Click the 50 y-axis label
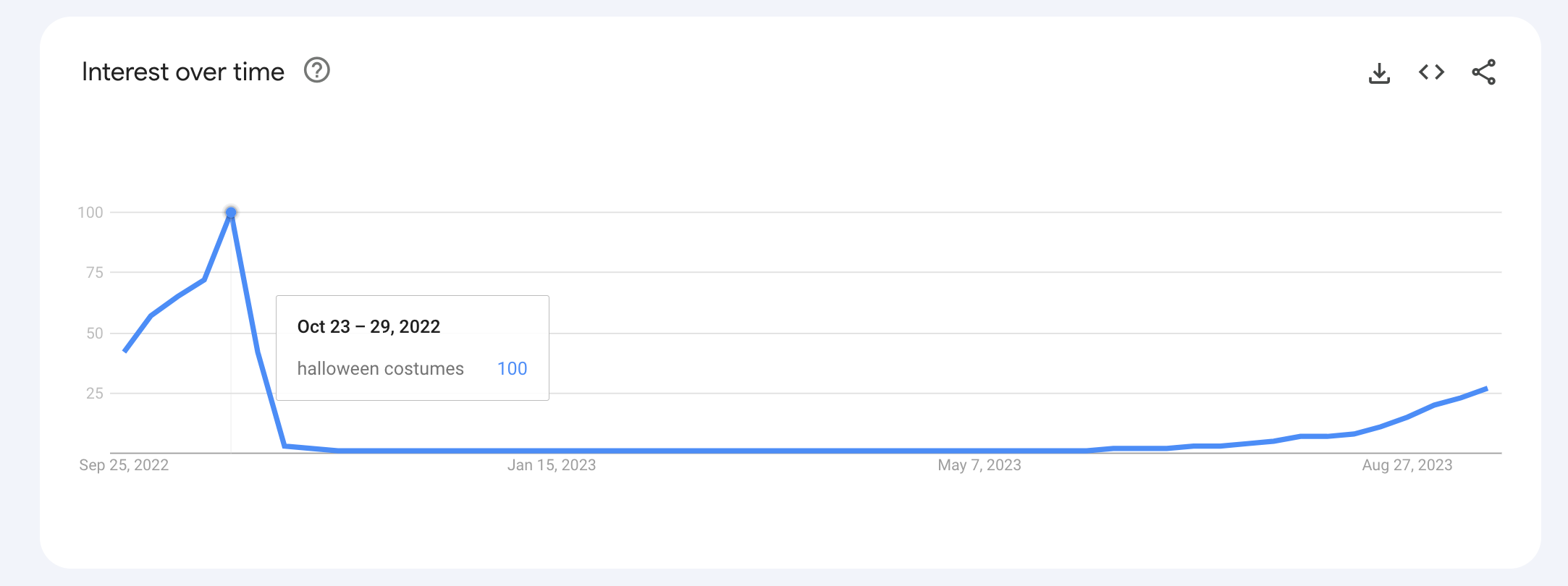This screenshot has width=1568, height=586. 95,334
